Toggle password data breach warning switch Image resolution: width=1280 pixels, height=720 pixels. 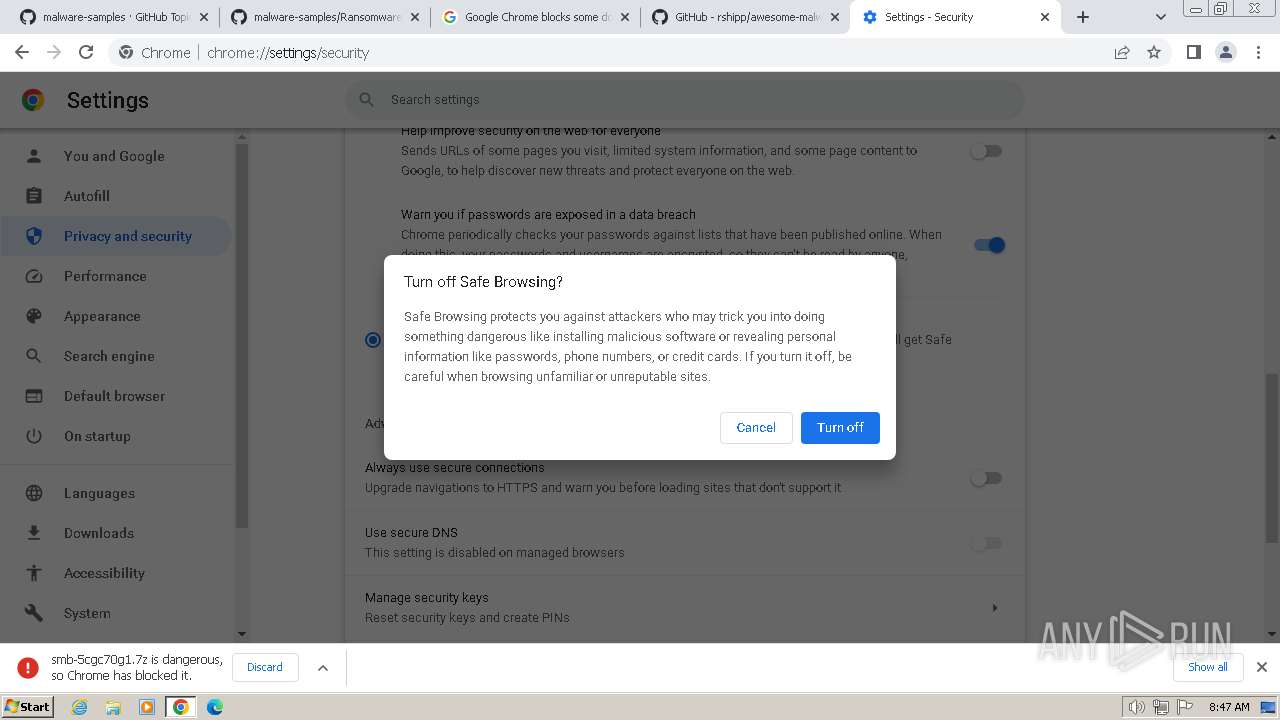click(x=989, y=245)
